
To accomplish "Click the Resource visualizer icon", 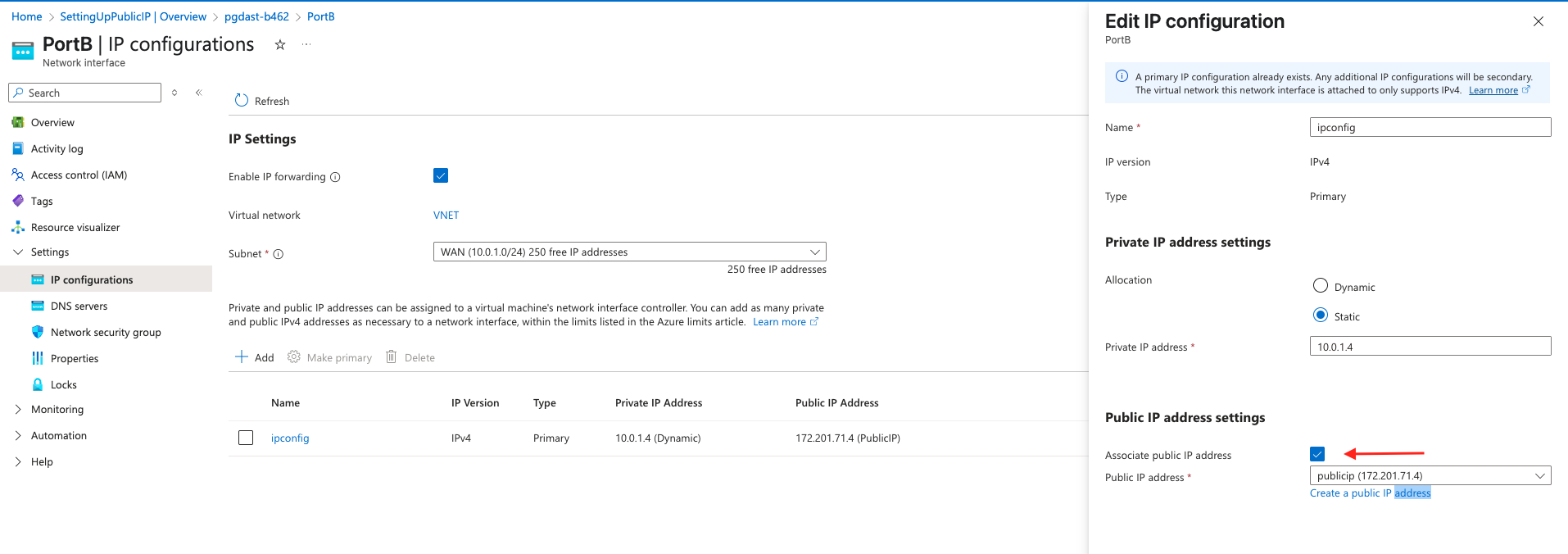I will (x=18, y=227).
